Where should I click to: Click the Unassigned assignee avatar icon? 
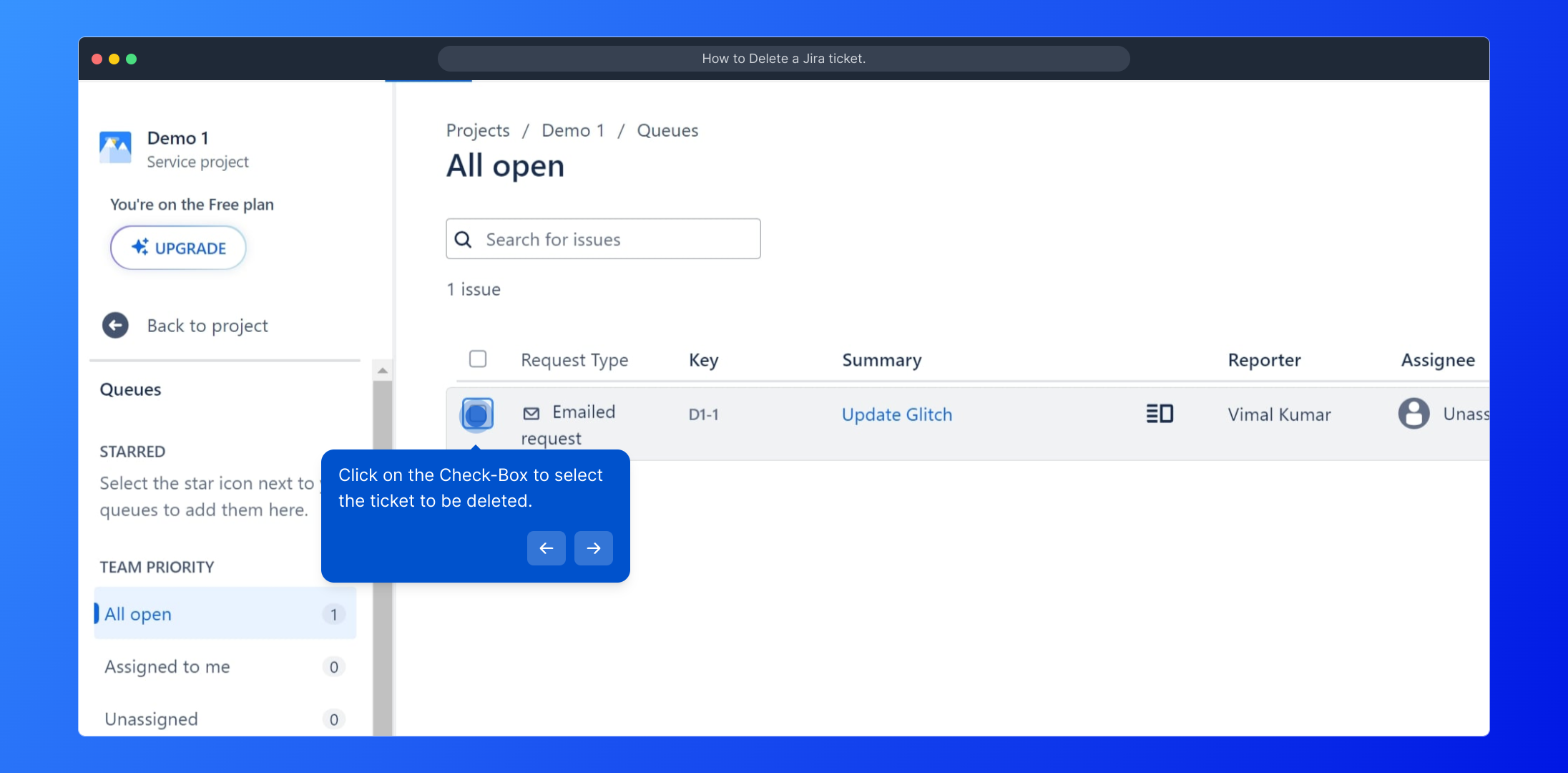[x=1413, y=414]
